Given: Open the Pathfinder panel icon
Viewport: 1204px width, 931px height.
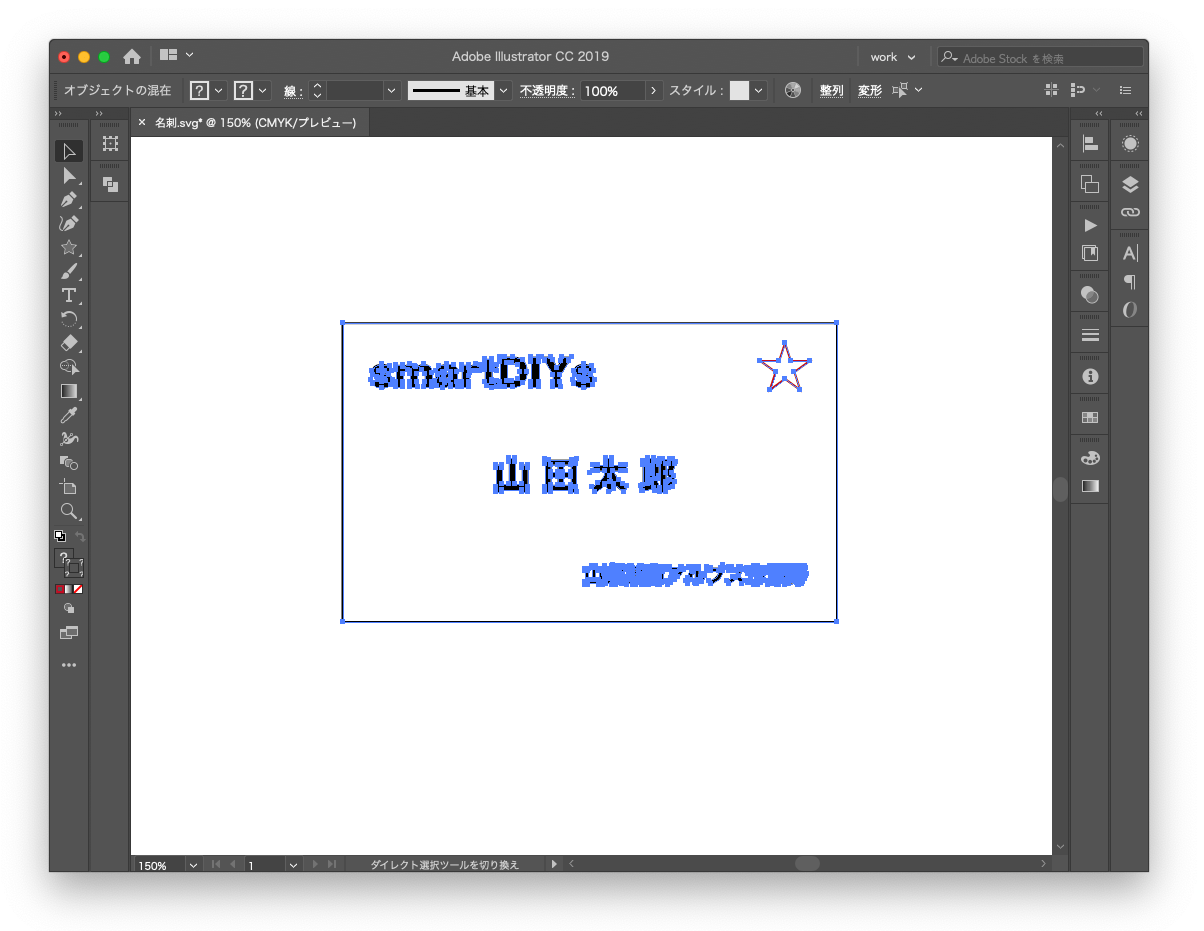Looking at the screenshot, I should coord(1090,184).
